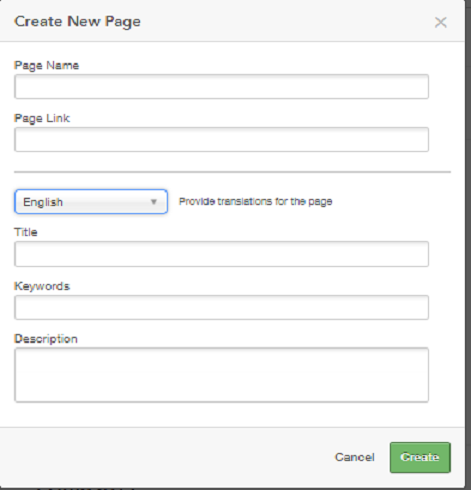Screen dimensions: 471x490
Task: Click the 'Keywords' label
Action: [42, 286]
